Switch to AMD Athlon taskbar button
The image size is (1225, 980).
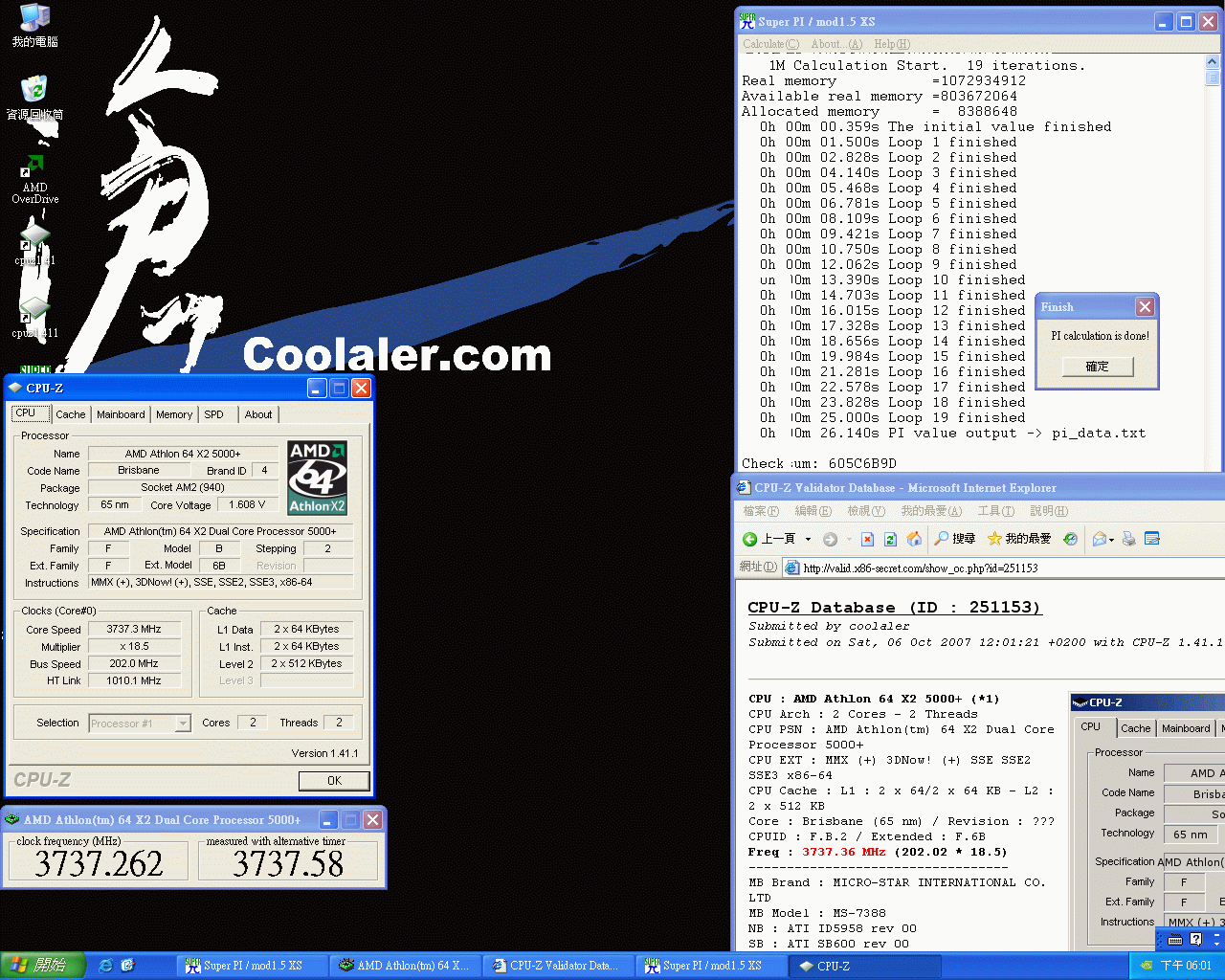pos(405,966)
